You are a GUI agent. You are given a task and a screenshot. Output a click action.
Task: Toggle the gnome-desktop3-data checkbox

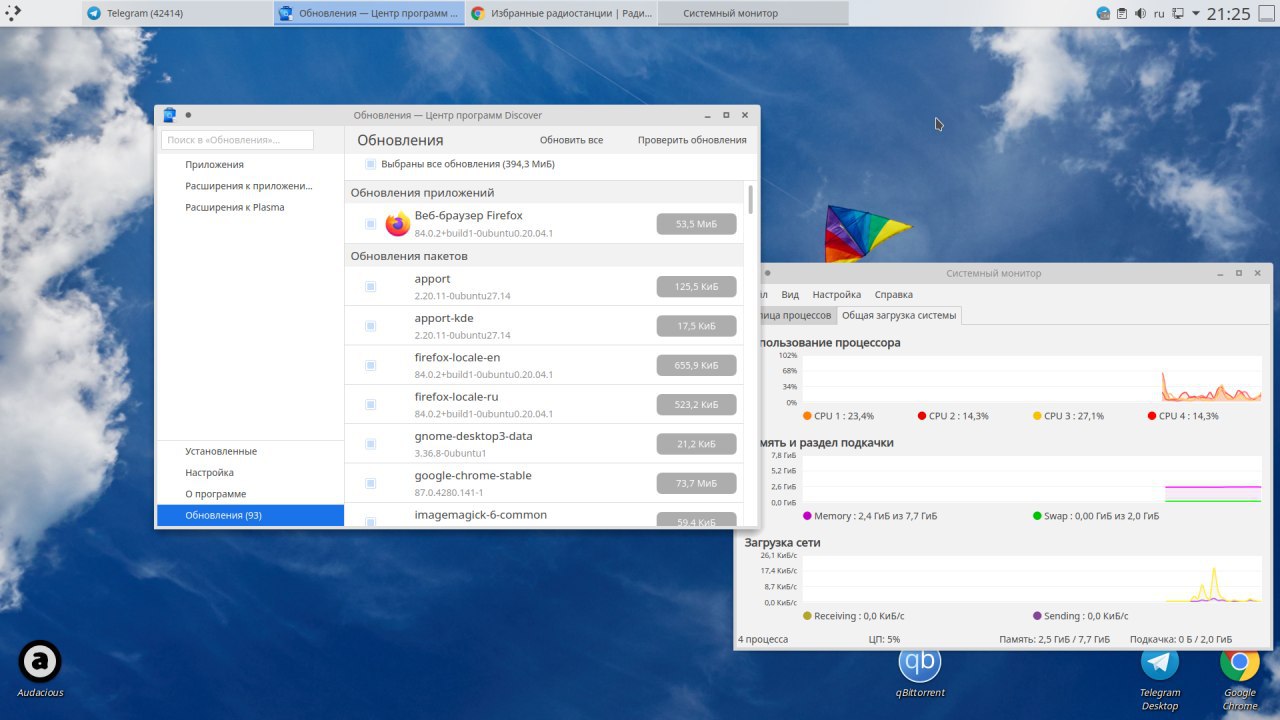click(371, 444)
